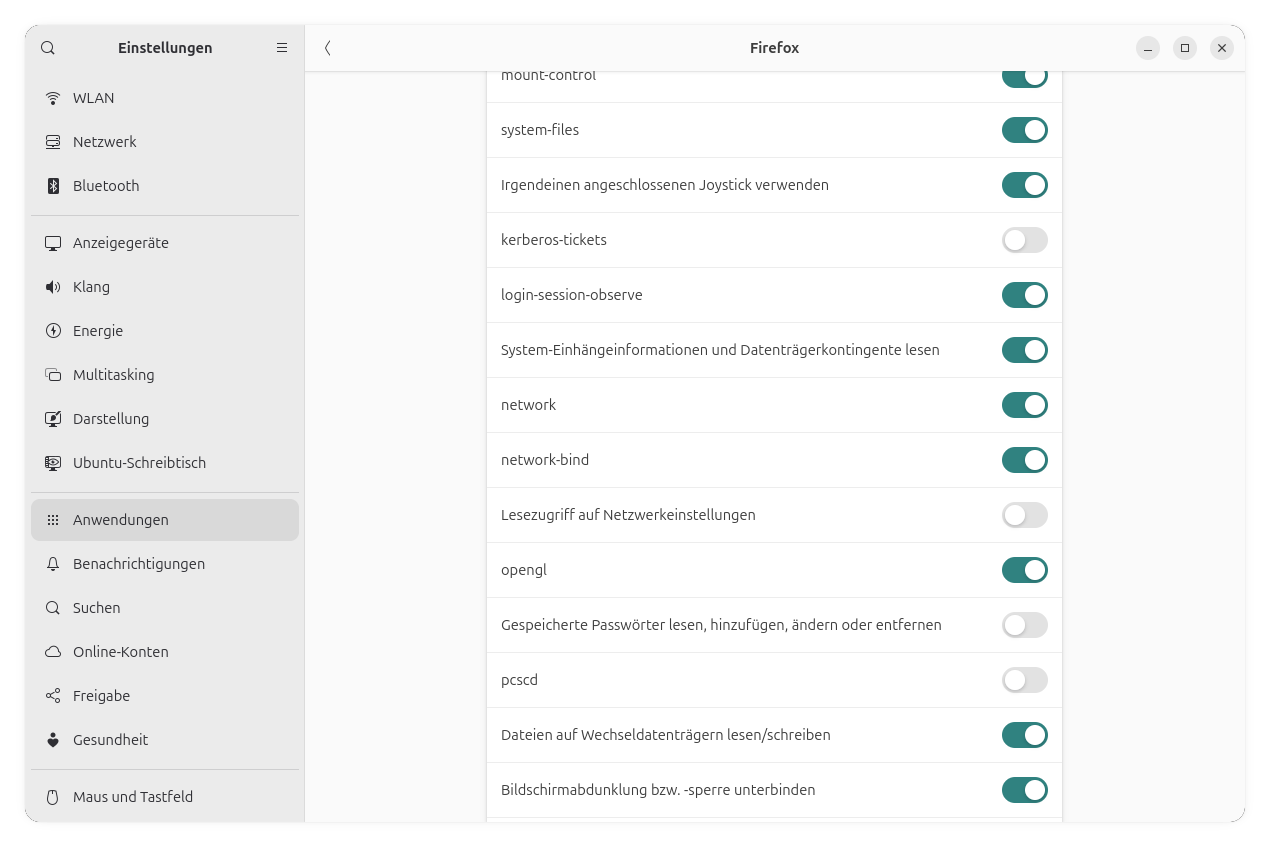Click the Firefox title in header

tap(774, 48)
